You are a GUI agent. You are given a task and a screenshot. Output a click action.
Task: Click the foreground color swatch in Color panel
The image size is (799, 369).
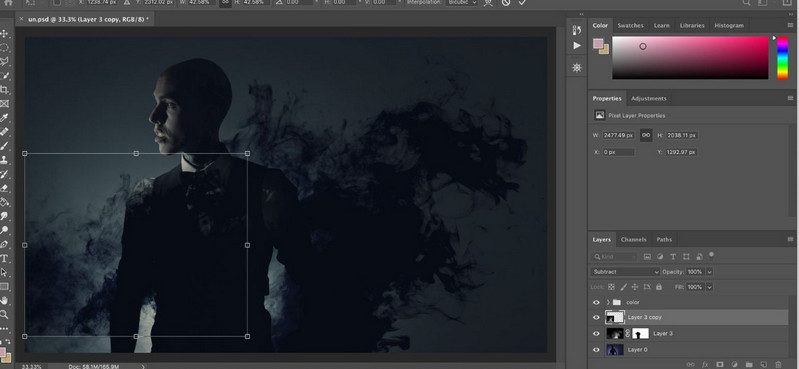[598, 44]
